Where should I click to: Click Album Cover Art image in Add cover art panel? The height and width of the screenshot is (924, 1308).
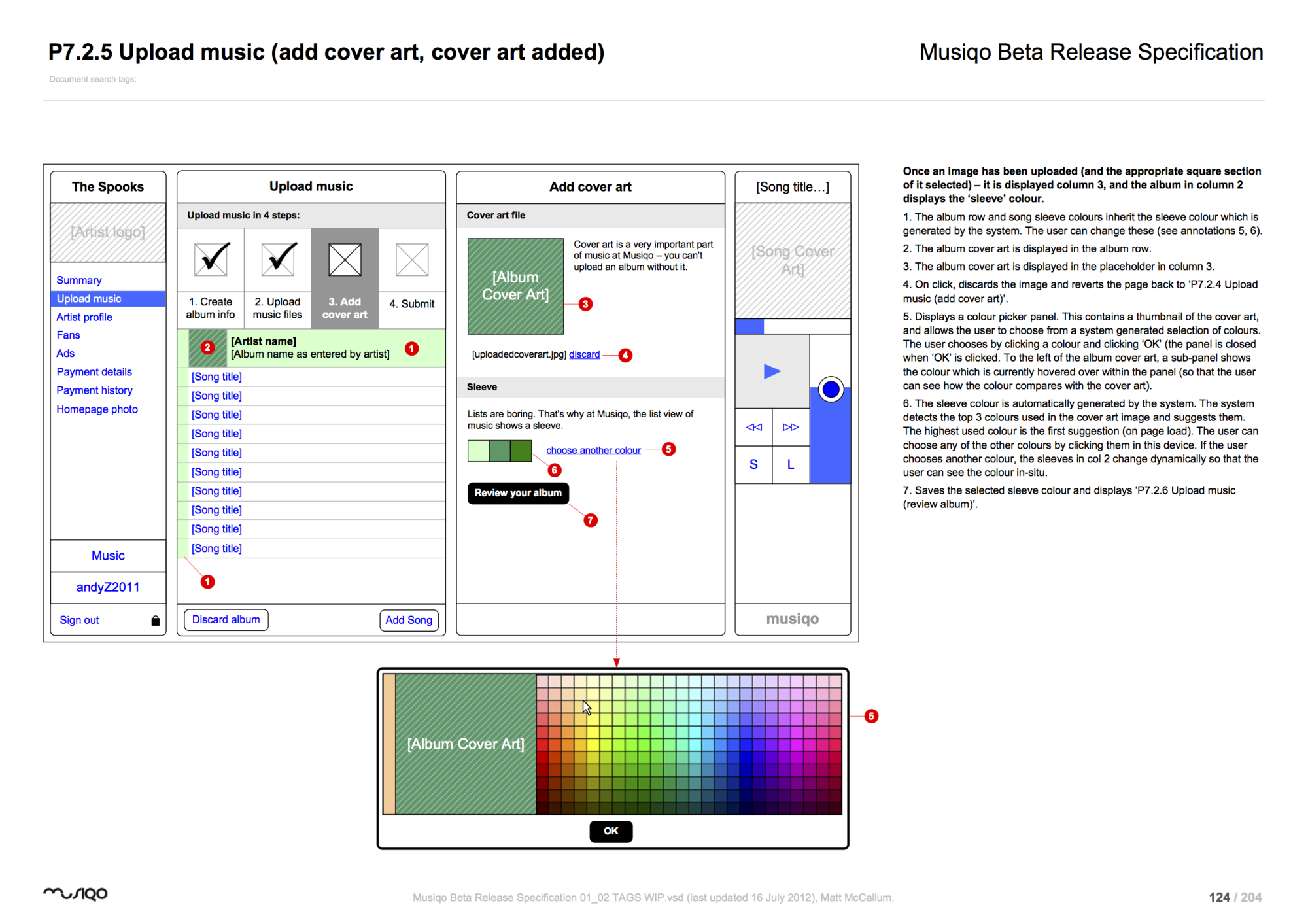tap(515, 286)
